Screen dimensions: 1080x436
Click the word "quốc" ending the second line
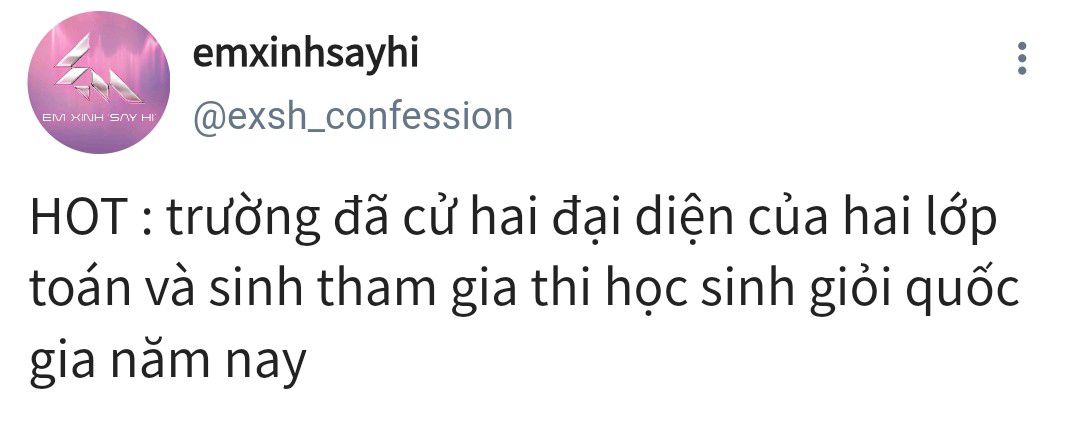click(962, 289)
